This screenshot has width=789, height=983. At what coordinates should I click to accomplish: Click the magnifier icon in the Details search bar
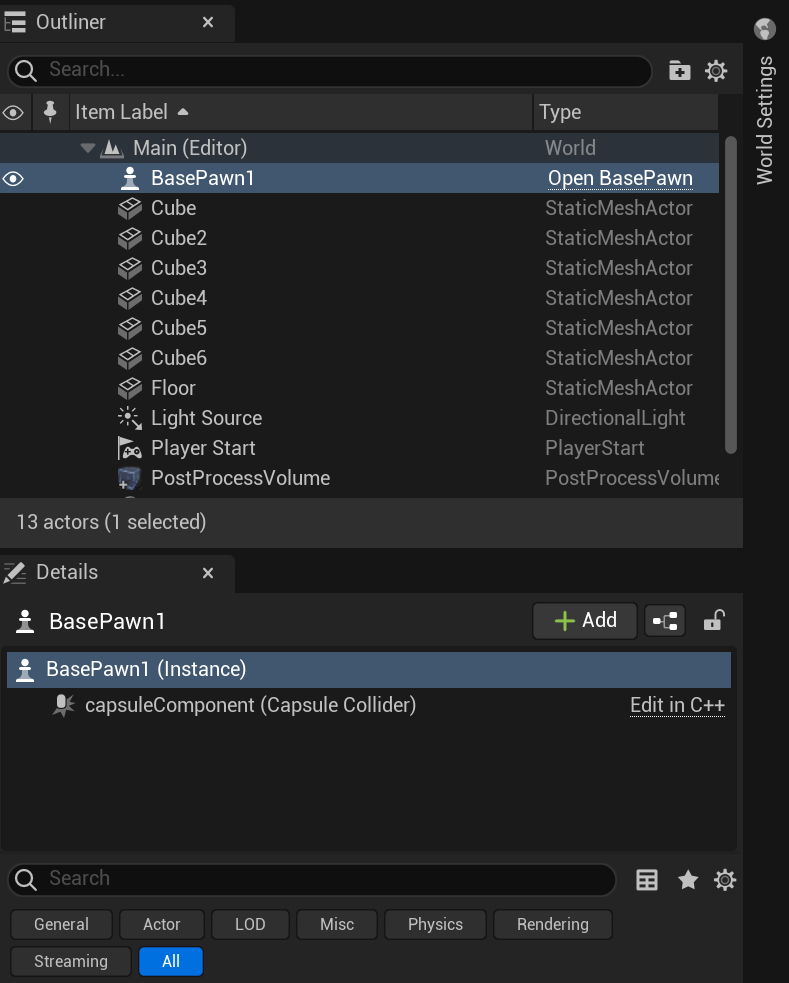coord(26,879)
